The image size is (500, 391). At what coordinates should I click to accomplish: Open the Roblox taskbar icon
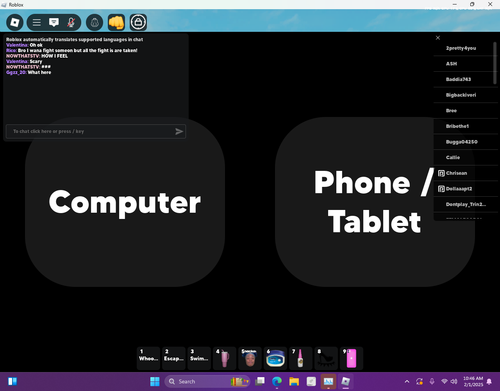click(x=346, y=381)
